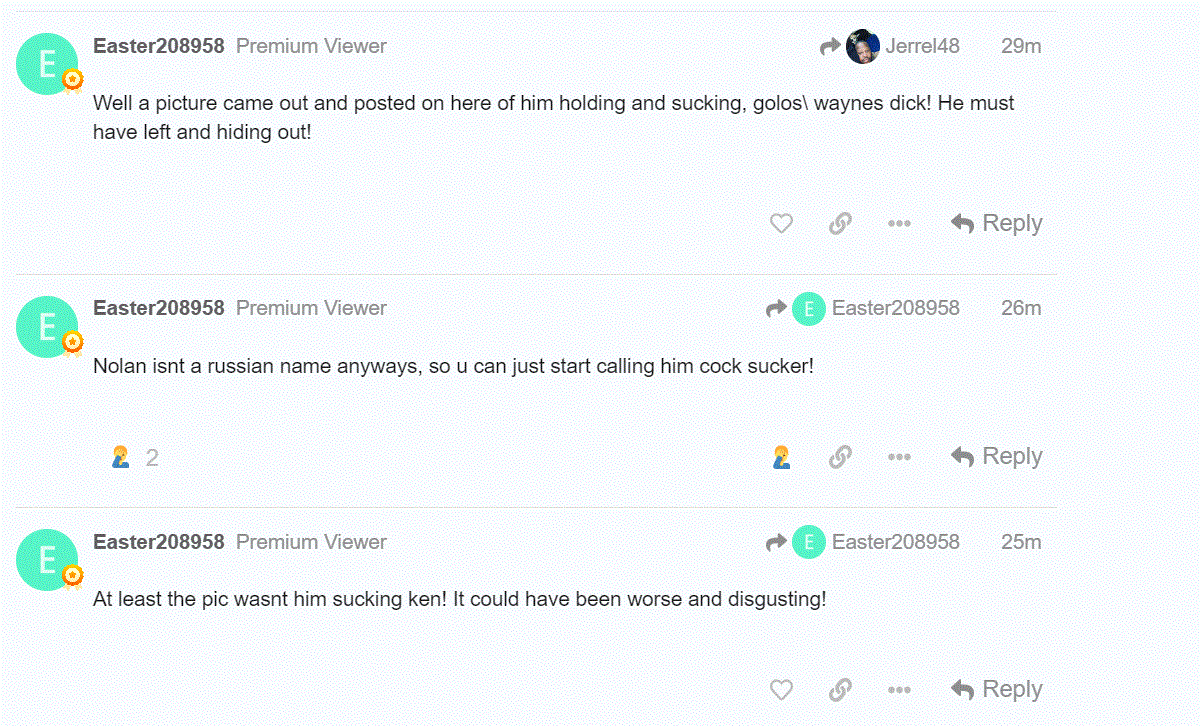This screenshot has width=1201, height=726.
Task: Reply to the 26m comment
Action: 997,457
